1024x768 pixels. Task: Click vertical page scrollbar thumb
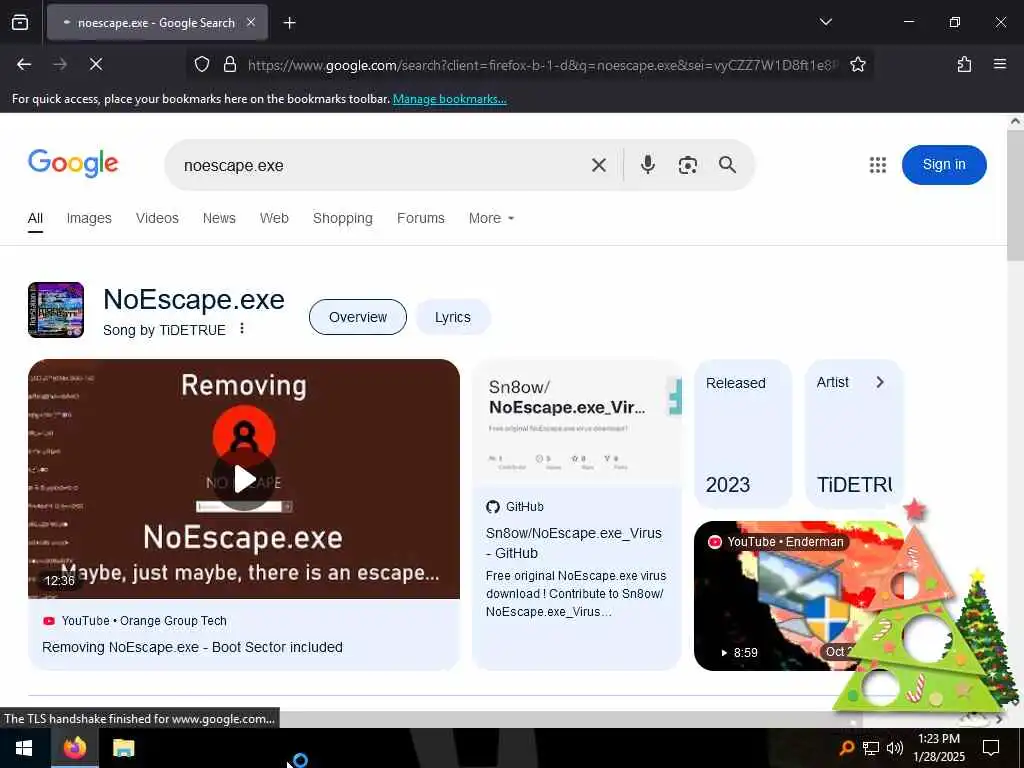tap(1015, 196)
